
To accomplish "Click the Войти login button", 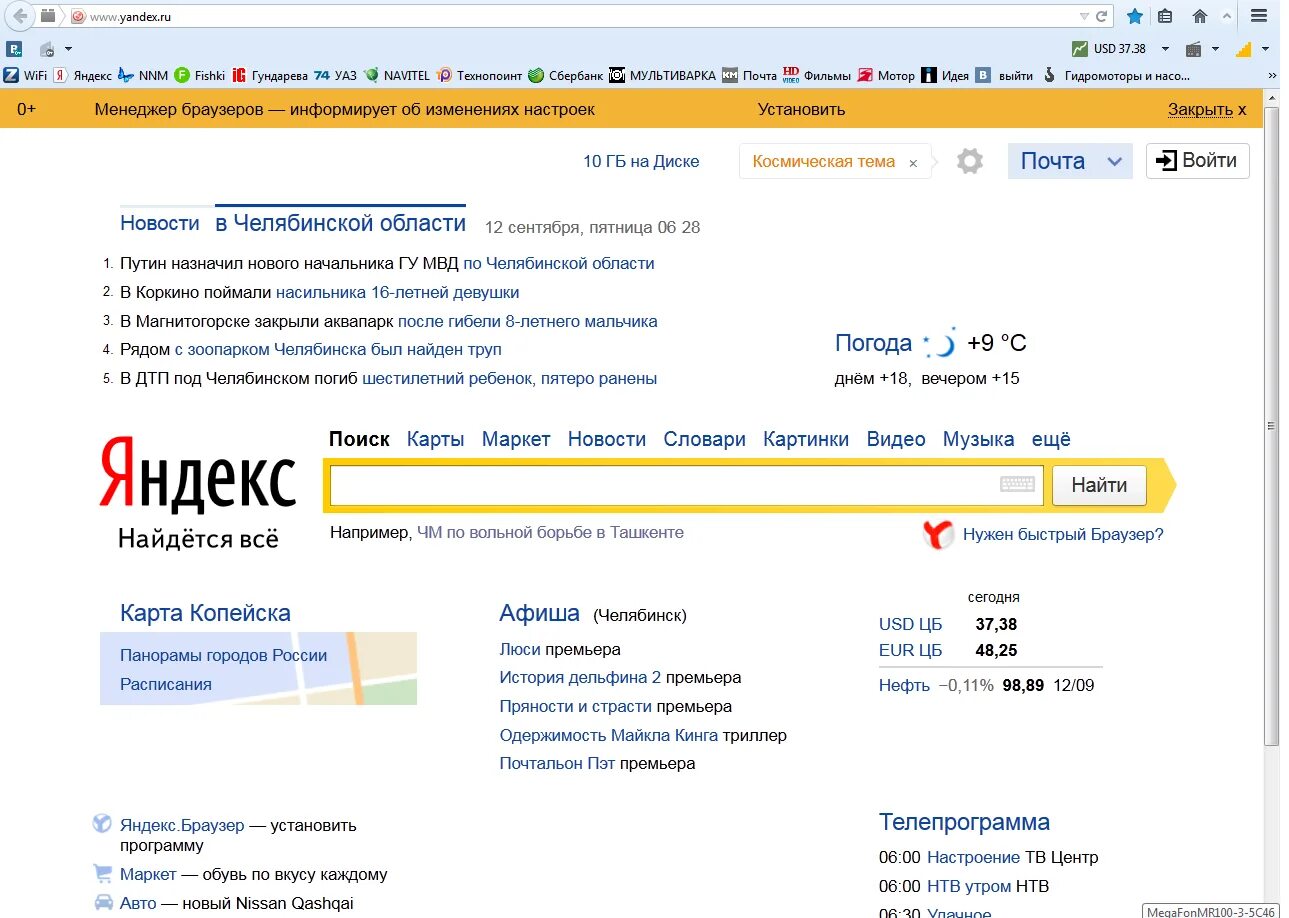I will coord(1198,160).
